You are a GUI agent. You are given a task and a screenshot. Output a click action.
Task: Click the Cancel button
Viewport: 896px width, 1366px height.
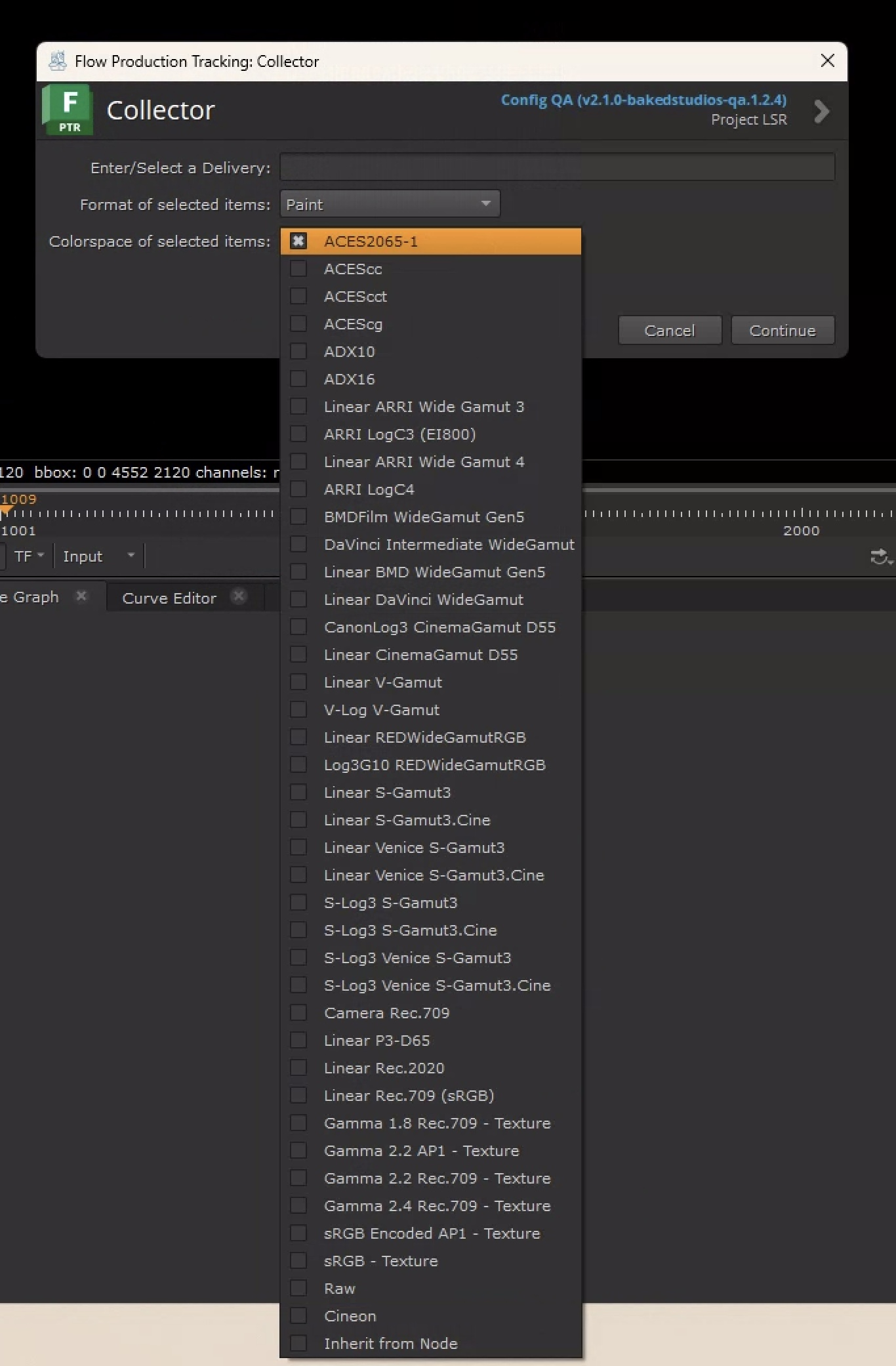pyautogui.click(x=670, y=330)
